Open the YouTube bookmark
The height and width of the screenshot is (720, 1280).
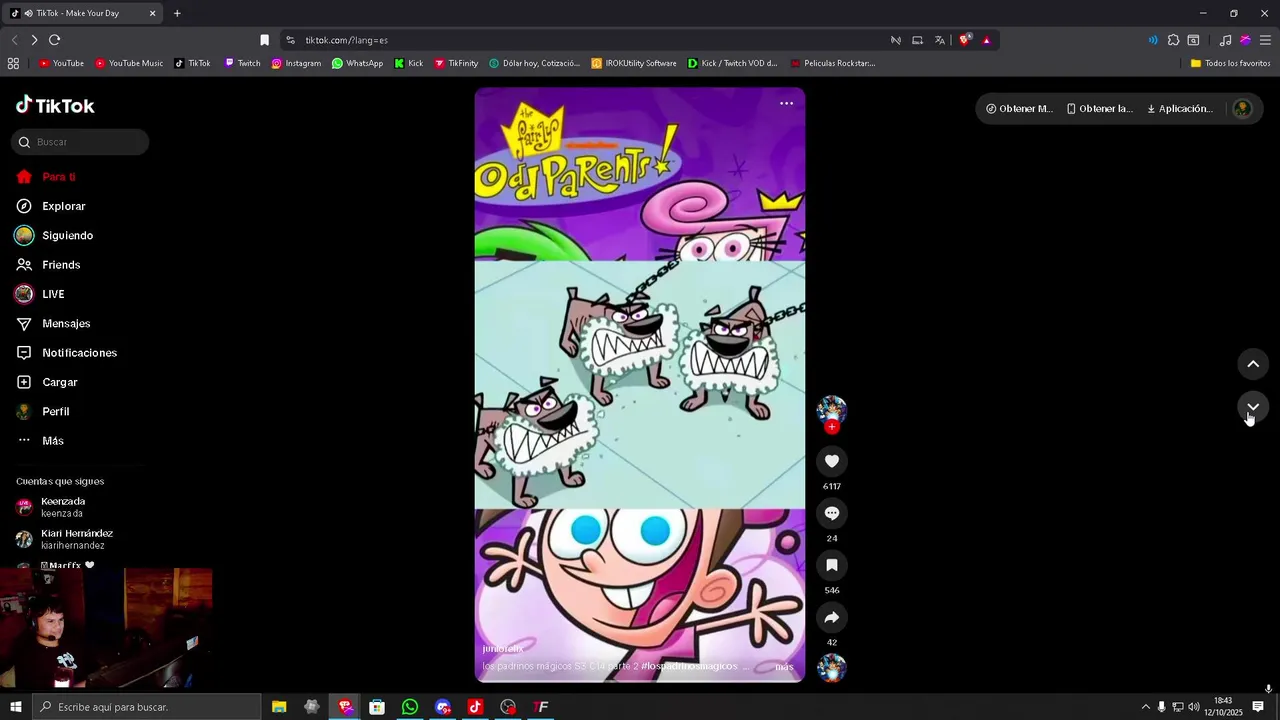(x=61, y=63)
